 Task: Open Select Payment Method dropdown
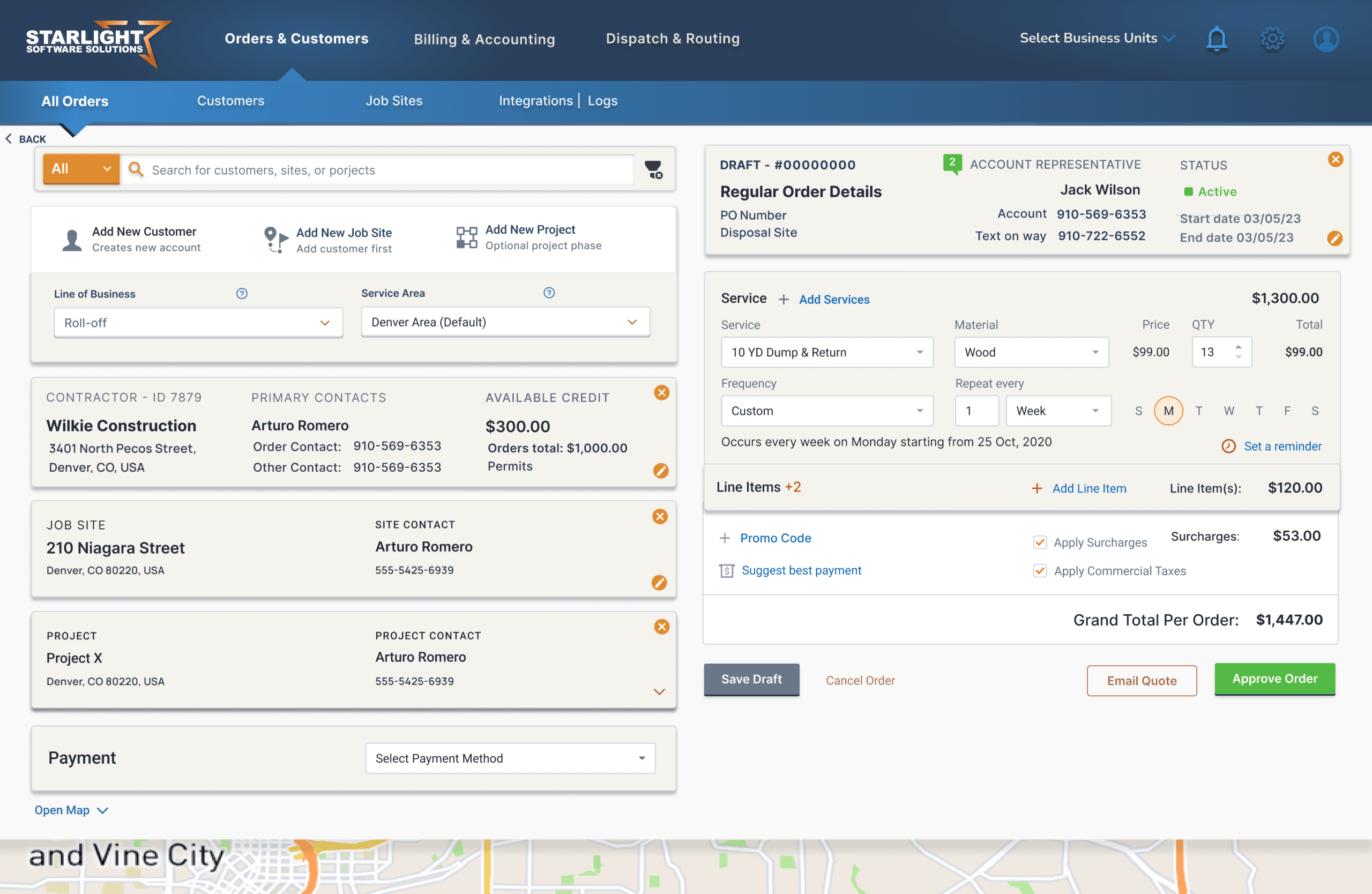tap(510, 758)
